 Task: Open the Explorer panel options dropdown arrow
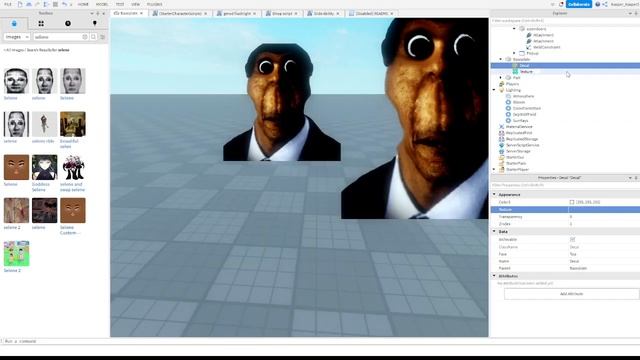pos(631,13)
